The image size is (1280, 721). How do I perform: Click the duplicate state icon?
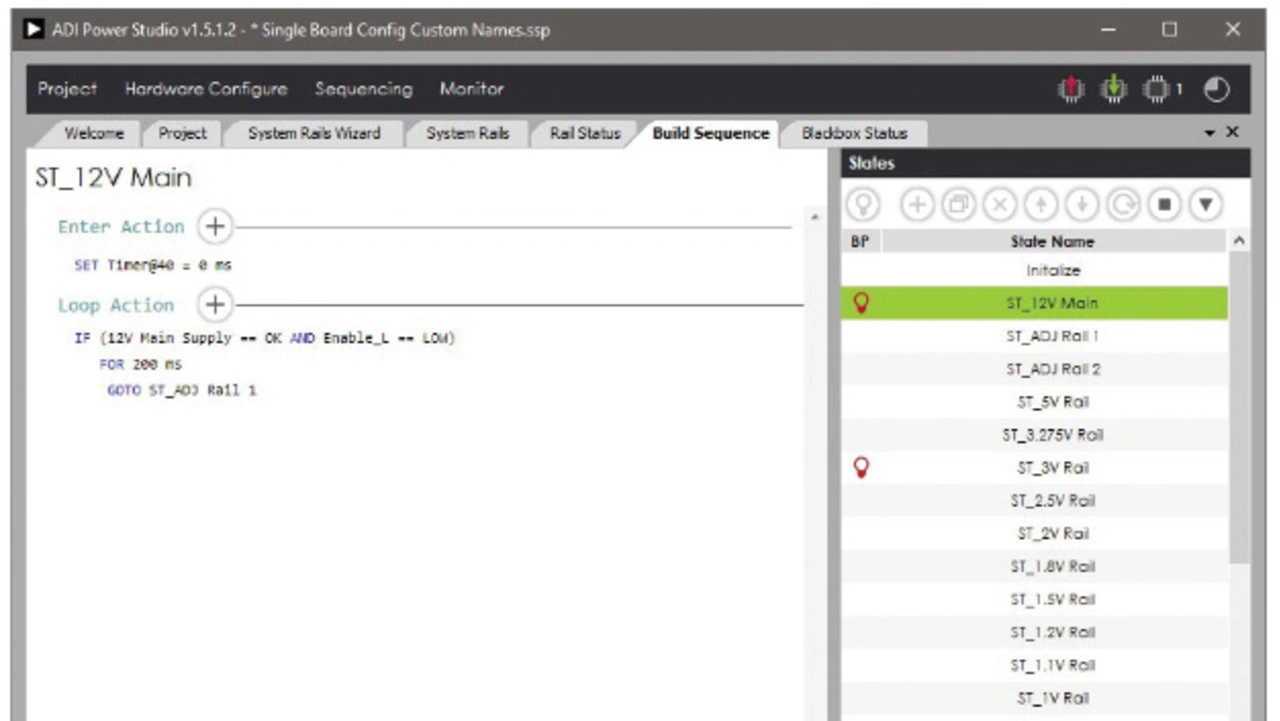[958, 205]
